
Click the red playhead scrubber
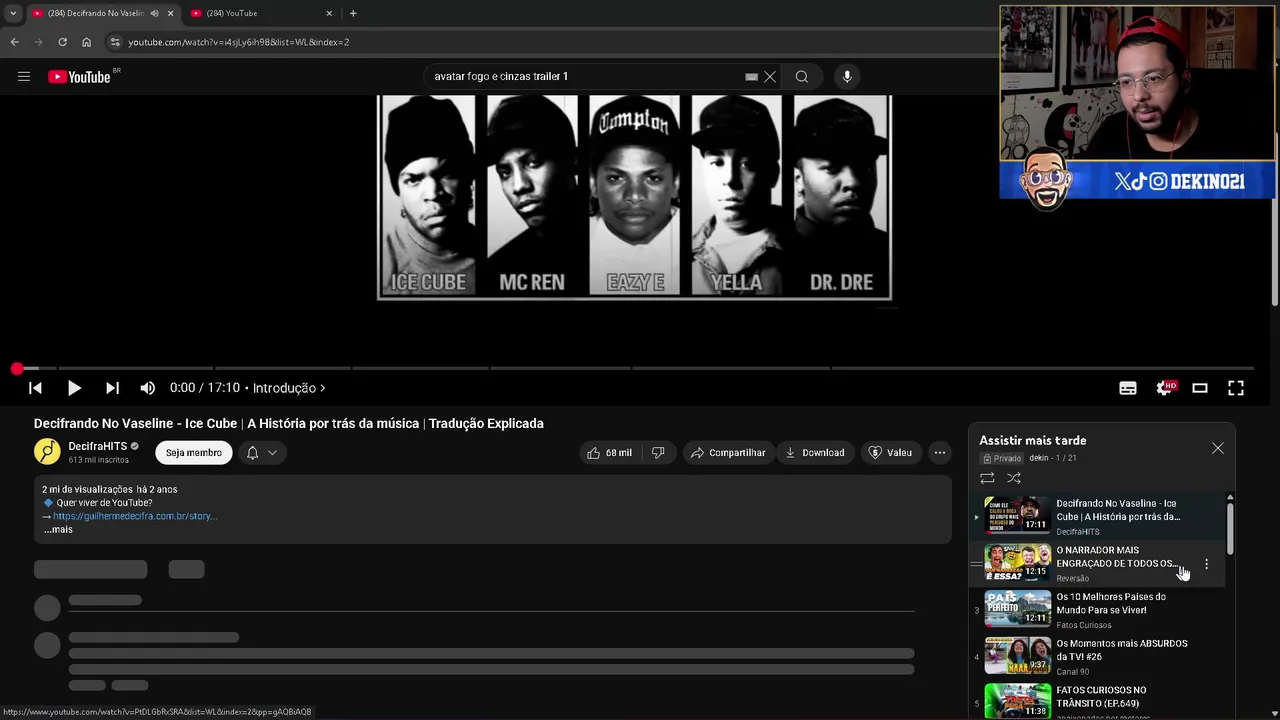pos(17,369)
